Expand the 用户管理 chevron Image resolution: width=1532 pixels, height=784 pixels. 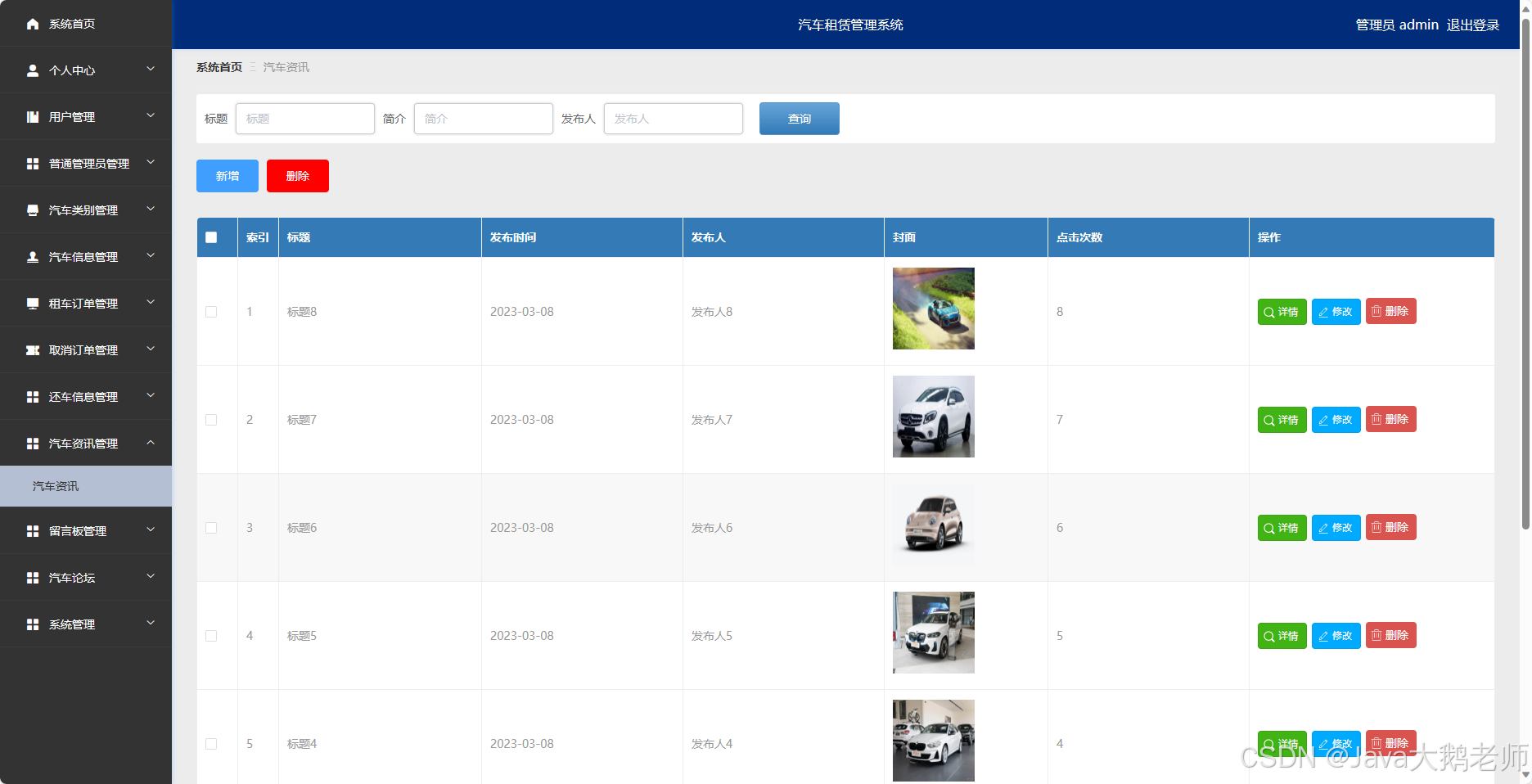[151, 116]
